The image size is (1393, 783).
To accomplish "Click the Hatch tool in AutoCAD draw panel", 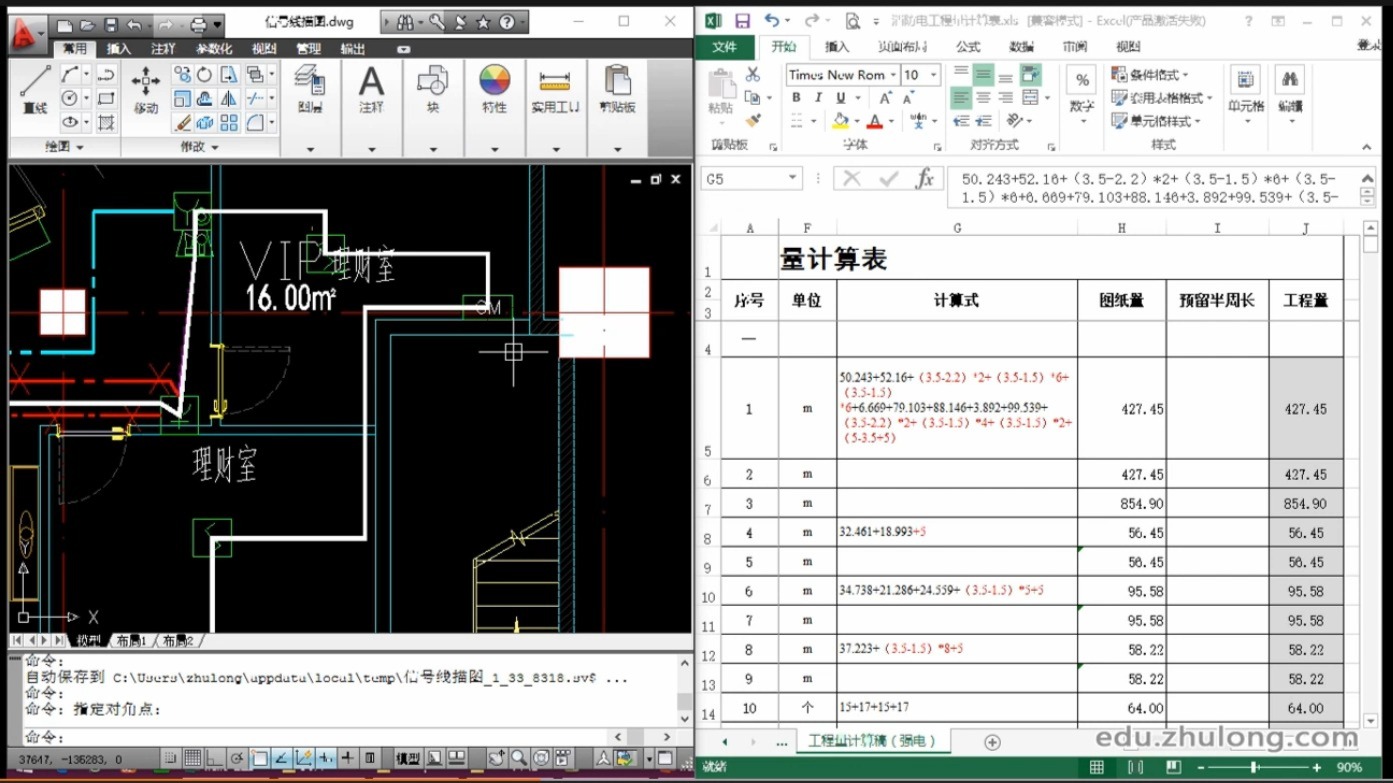I will (106, 123).
